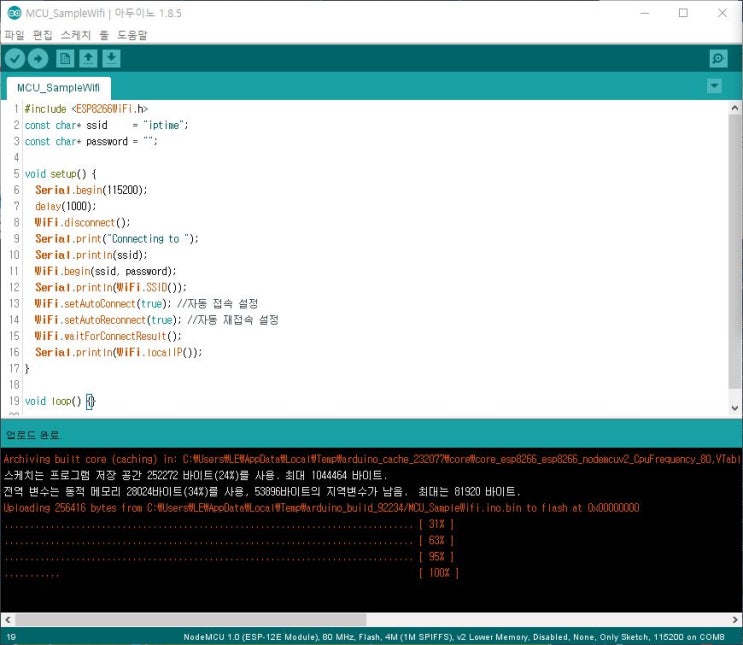Open the 스케치 menu

[76, 35]
